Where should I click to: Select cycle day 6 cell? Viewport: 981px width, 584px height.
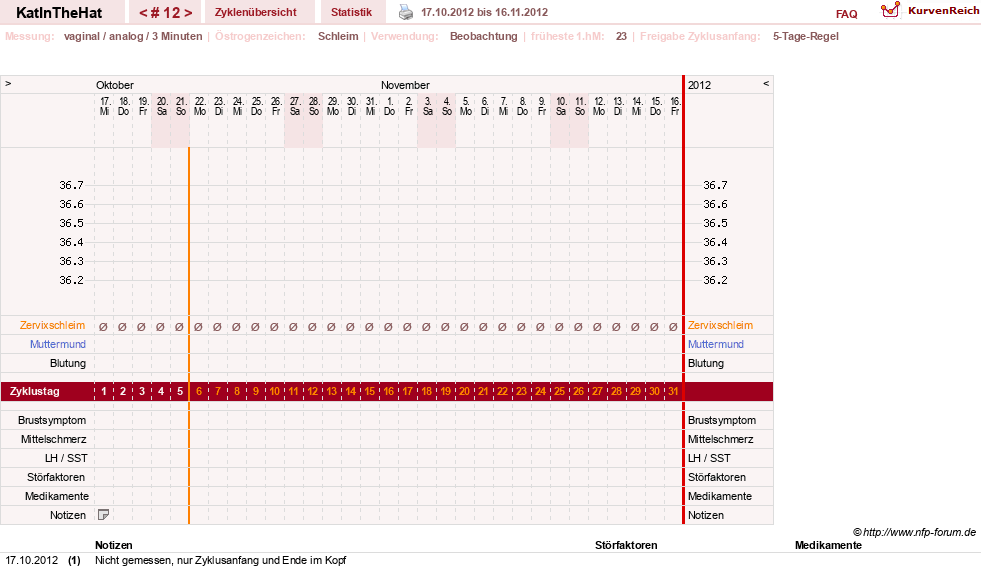(x=199, y=391)
